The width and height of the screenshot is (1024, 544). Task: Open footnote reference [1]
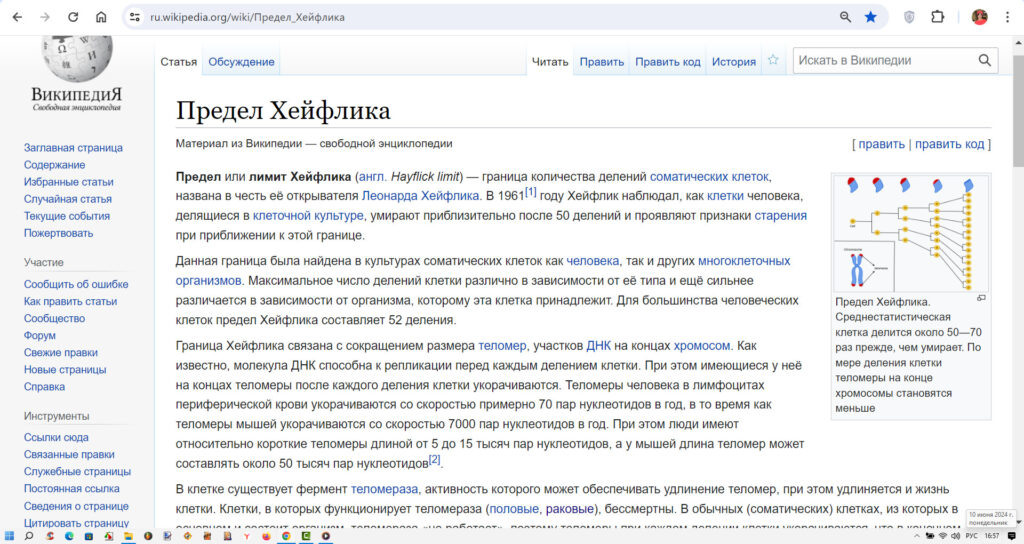531,192
